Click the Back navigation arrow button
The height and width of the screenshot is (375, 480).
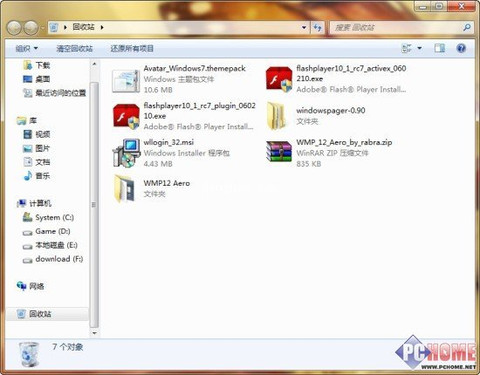click(15, 28)
